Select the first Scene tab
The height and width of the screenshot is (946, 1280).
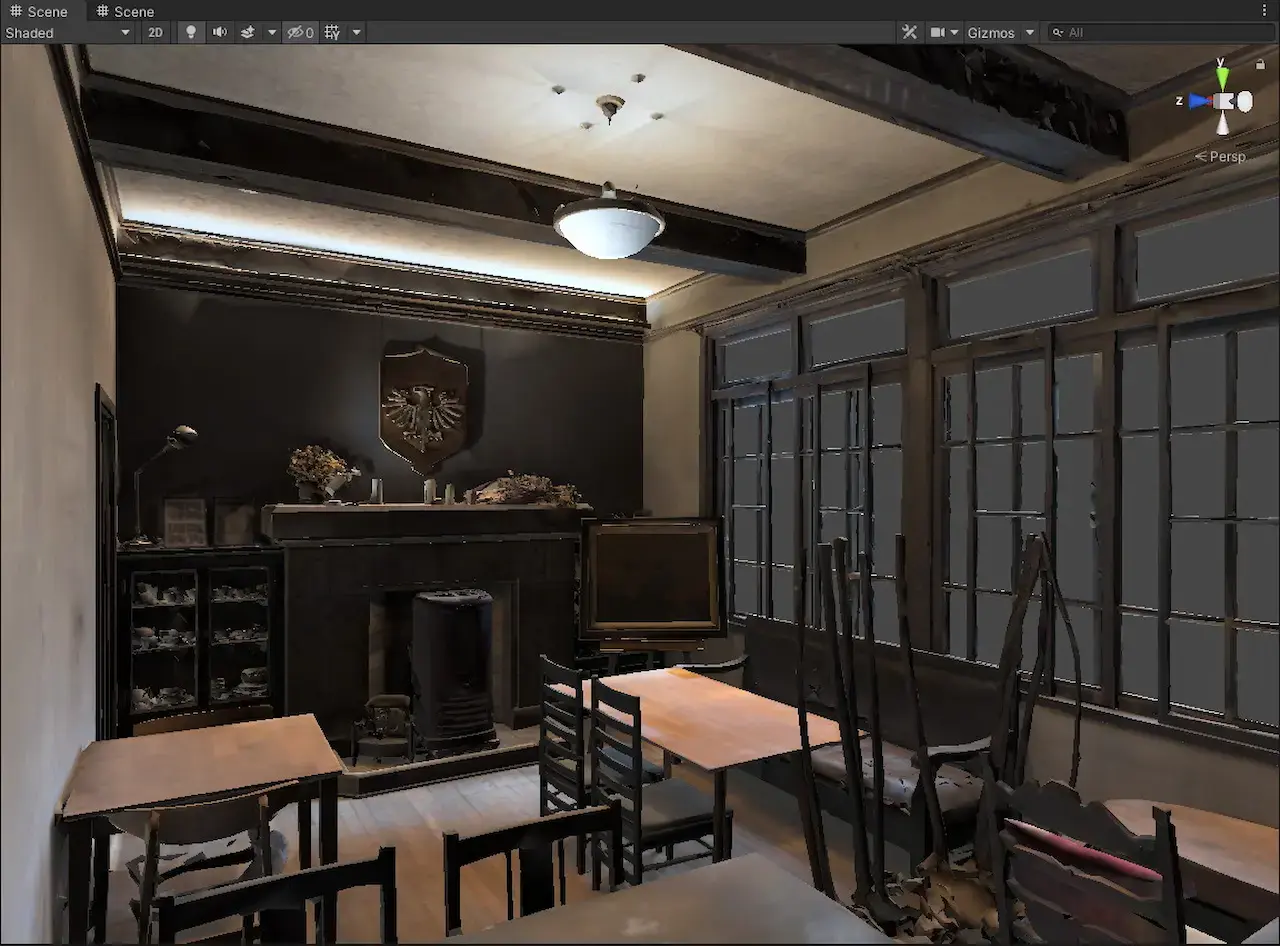tap(40, 11)
